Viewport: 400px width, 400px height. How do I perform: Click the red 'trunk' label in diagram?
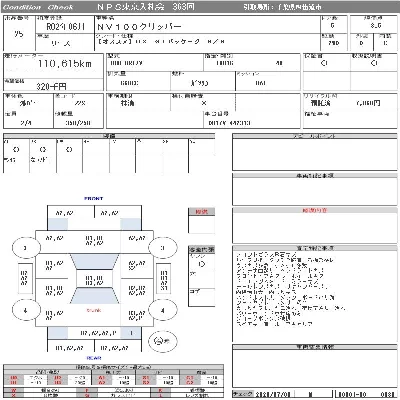94,310
